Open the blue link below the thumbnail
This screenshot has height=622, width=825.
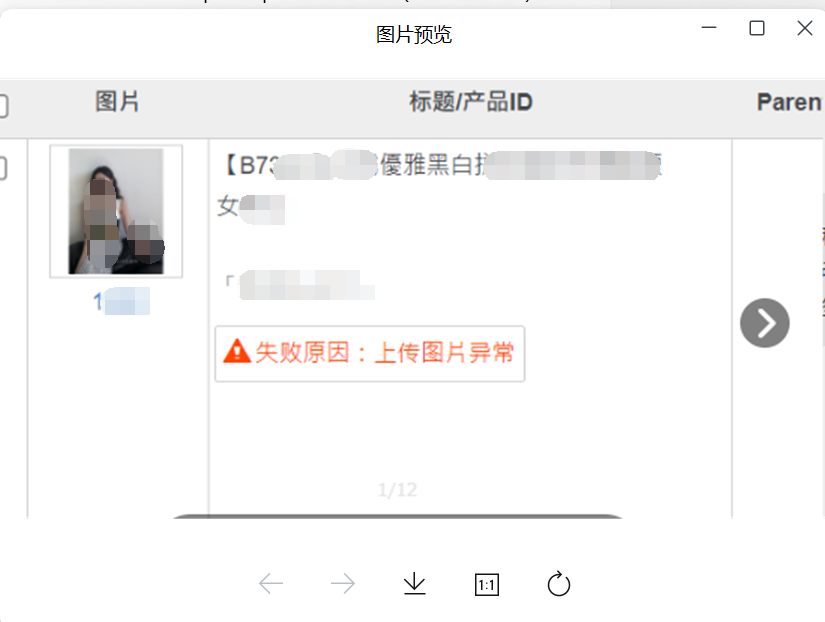pyautogui.click(x=121, y=302)
